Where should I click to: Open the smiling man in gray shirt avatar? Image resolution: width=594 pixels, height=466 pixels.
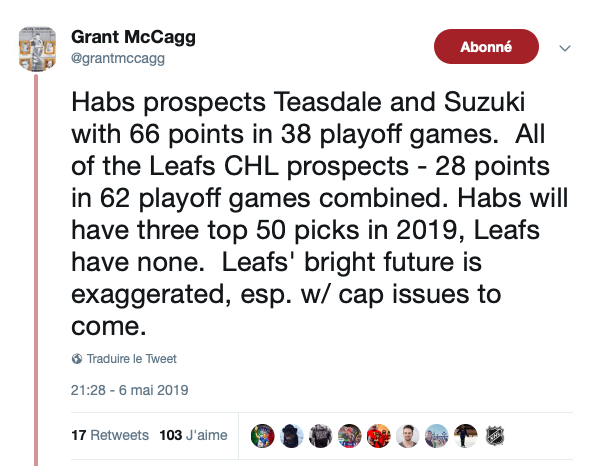click(x=408, y=436)
